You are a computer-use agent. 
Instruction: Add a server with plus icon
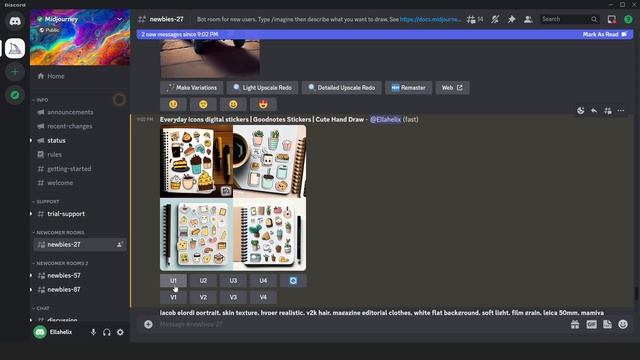pos(15,72)
